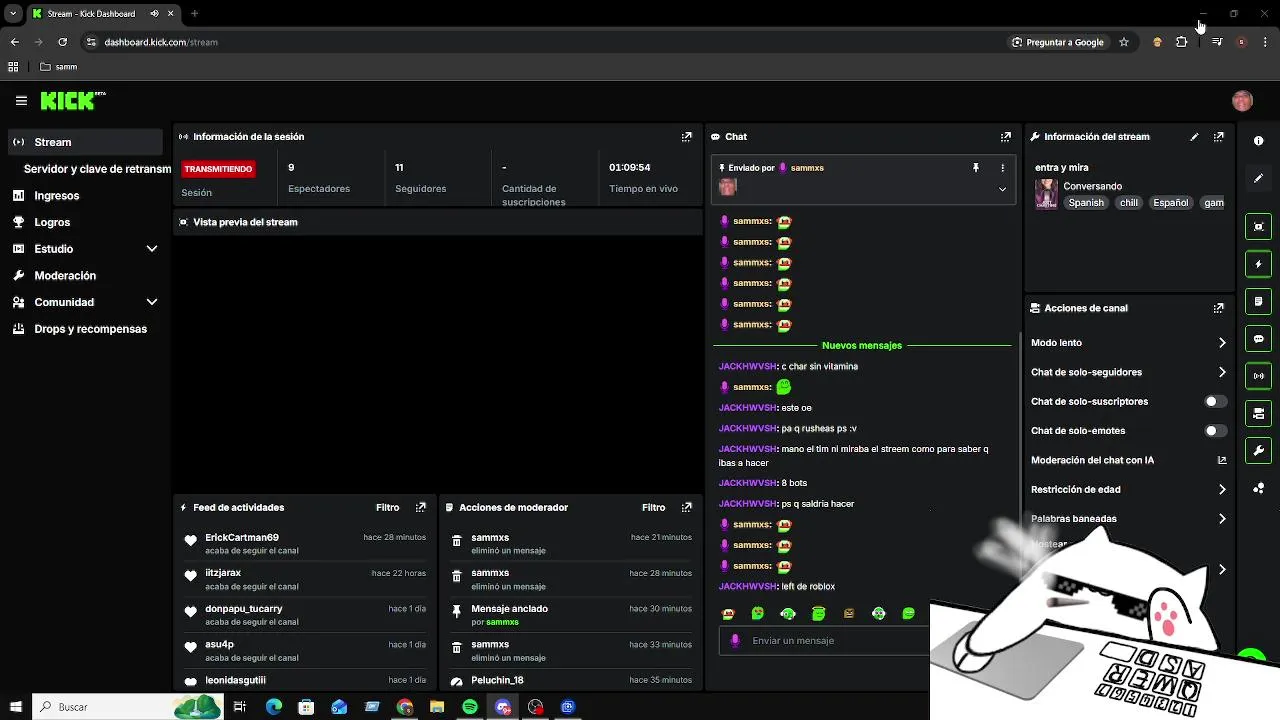This screenshot has height=720, width=1280.
Task: Insert the first clown emote in chat
Action: (x=727, y=614)
